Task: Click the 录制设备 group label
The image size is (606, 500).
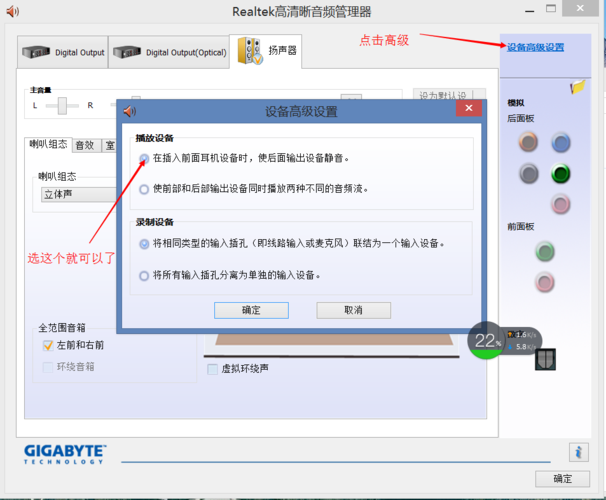Action: click(155, 222)
